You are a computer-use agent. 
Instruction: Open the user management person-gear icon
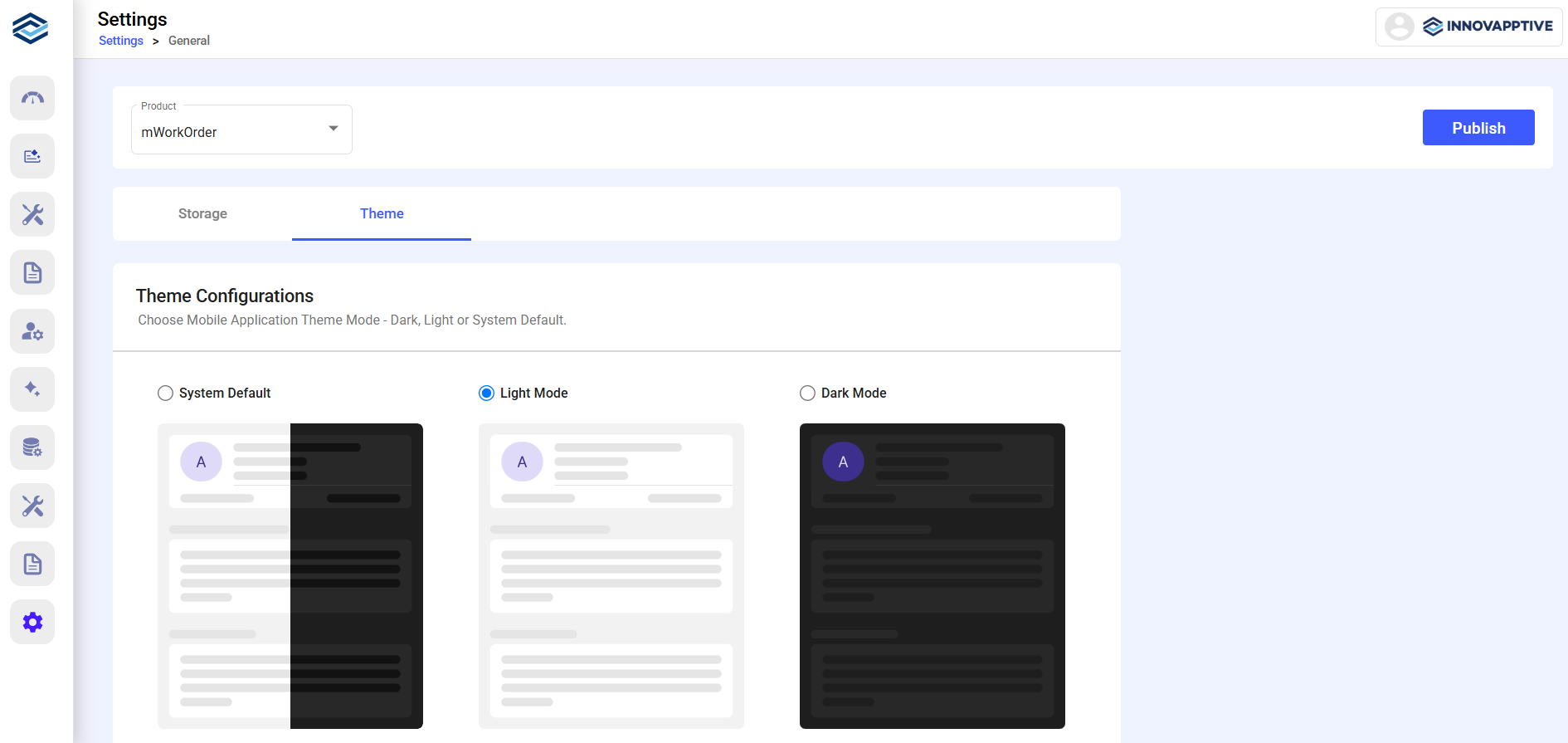(x=32, y=331)
